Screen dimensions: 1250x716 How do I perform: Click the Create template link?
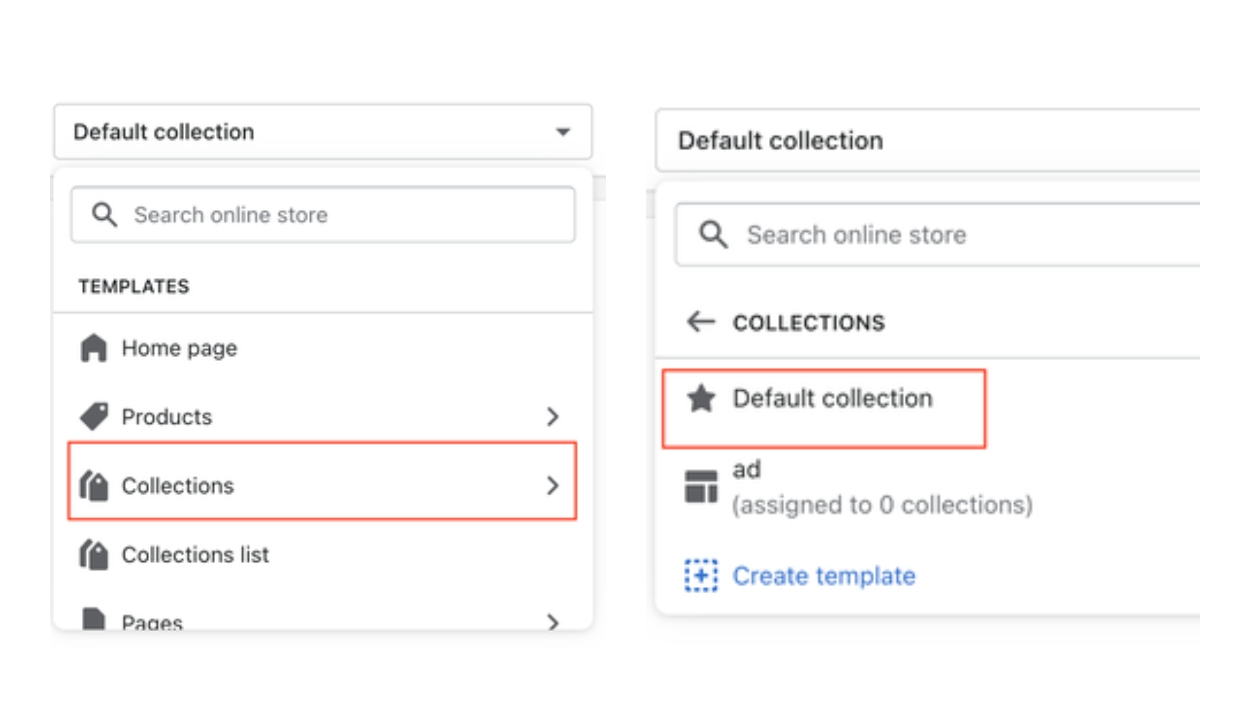click(x=823, y=577)
